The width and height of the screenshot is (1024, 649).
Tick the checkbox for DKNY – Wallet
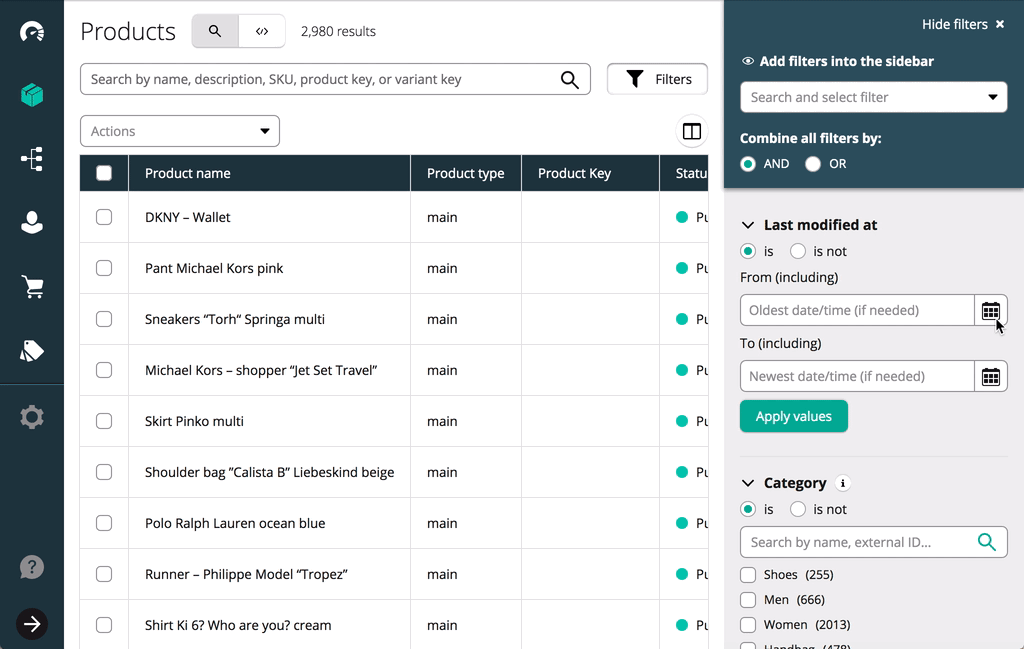(x=104, y=217)
